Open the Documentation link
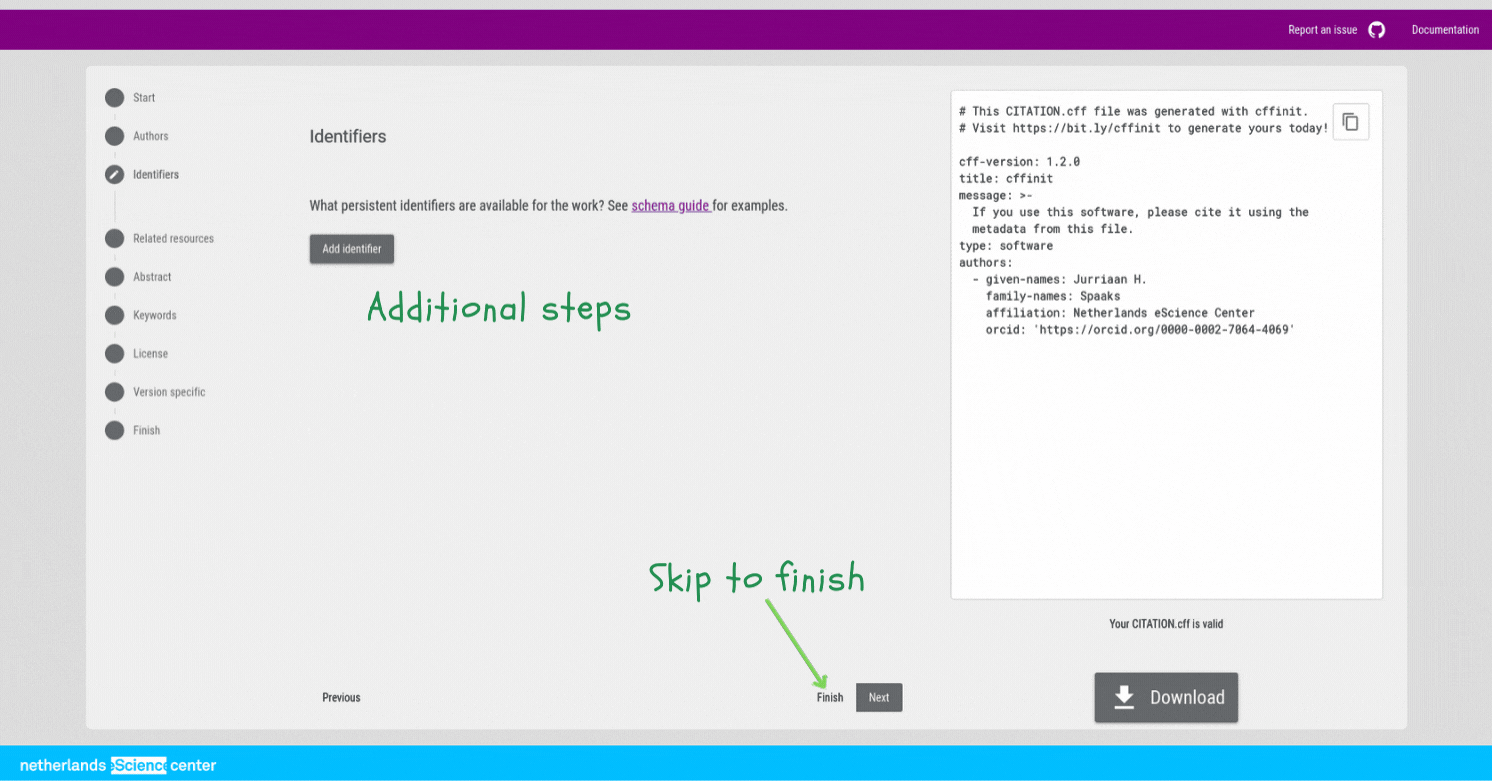The height and width of the screenshot is (781, 1492). pyautogui.click(x=1445, y=30)
